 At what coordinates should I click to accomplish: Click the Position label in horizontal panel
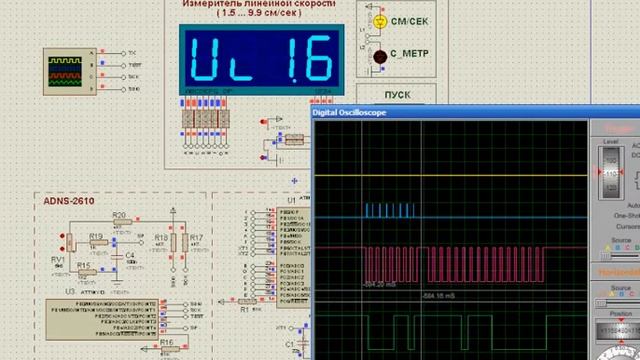[620, 313]
